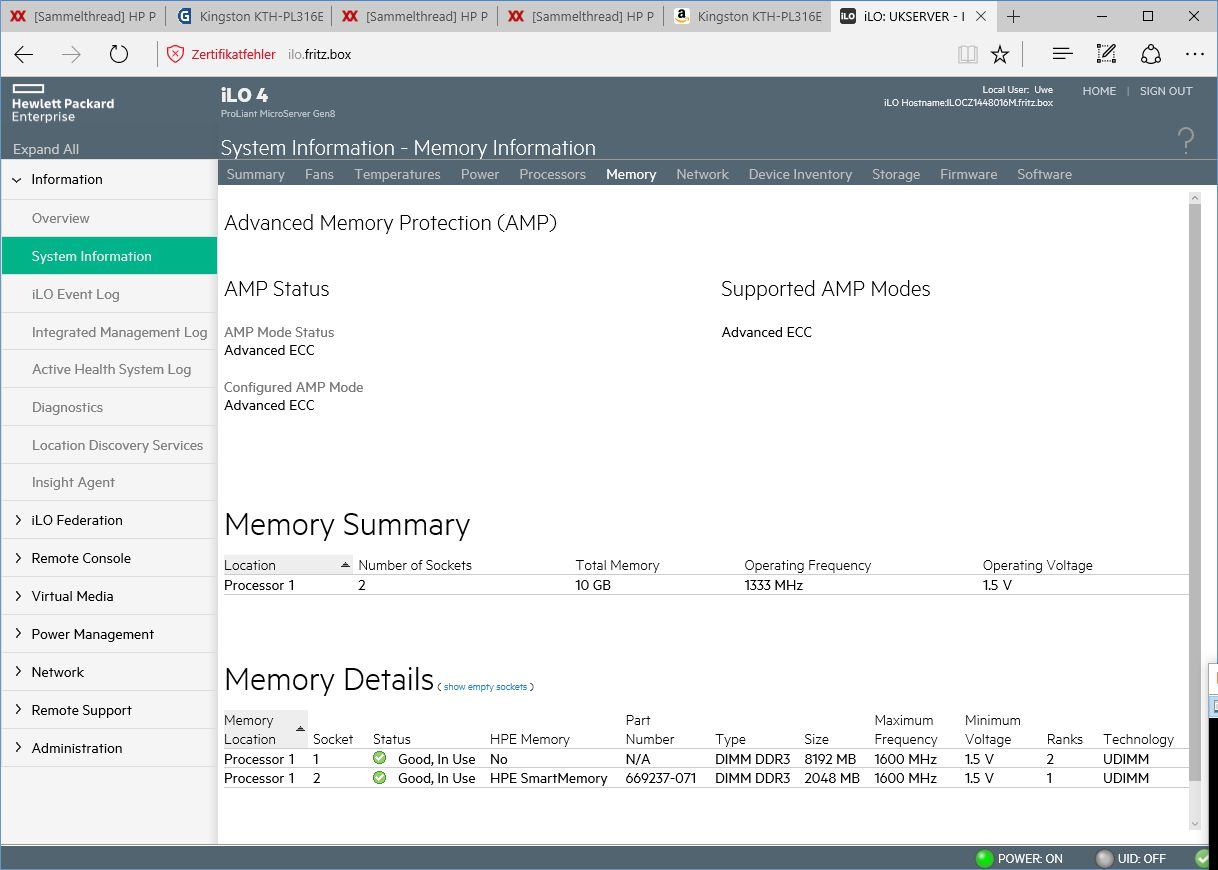Sort Memory Summary by Location column
Screen dimensions: 1218x870
coord(288,565)
